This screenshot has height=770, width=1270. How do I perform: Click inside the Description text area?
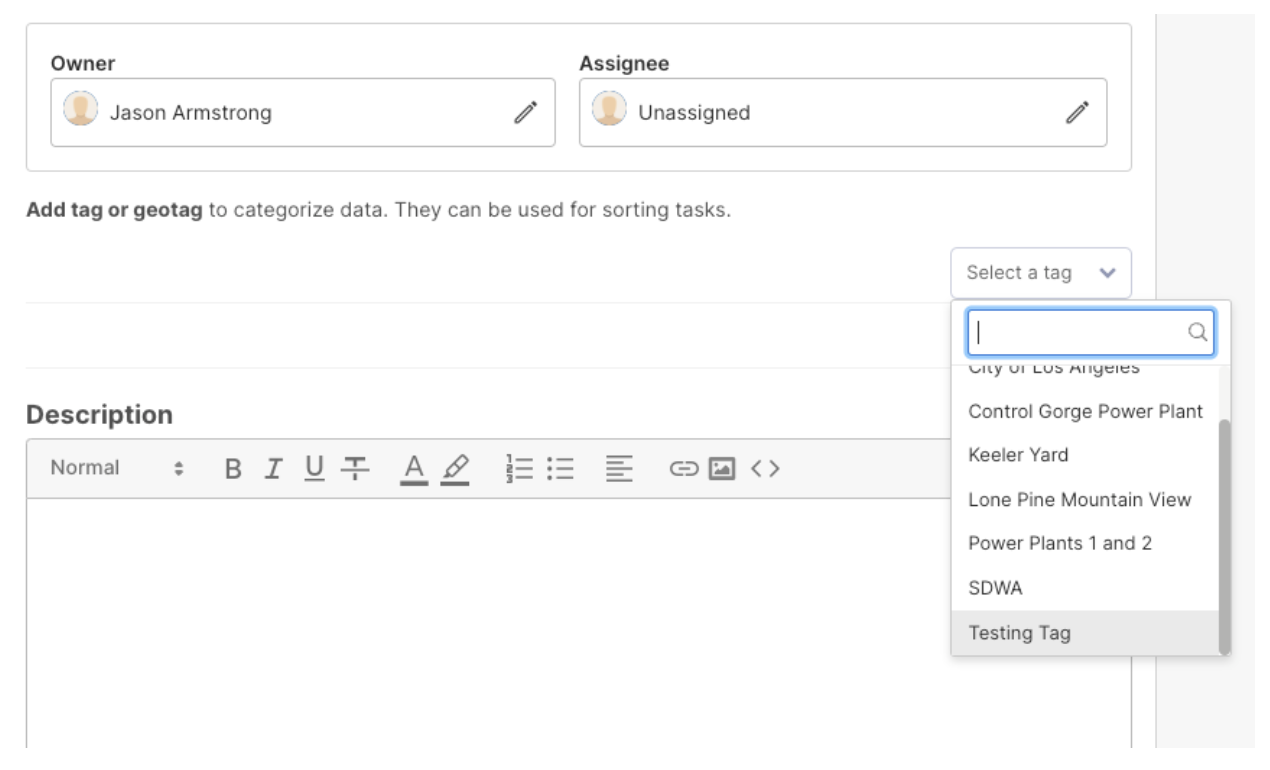coord(579,622)
